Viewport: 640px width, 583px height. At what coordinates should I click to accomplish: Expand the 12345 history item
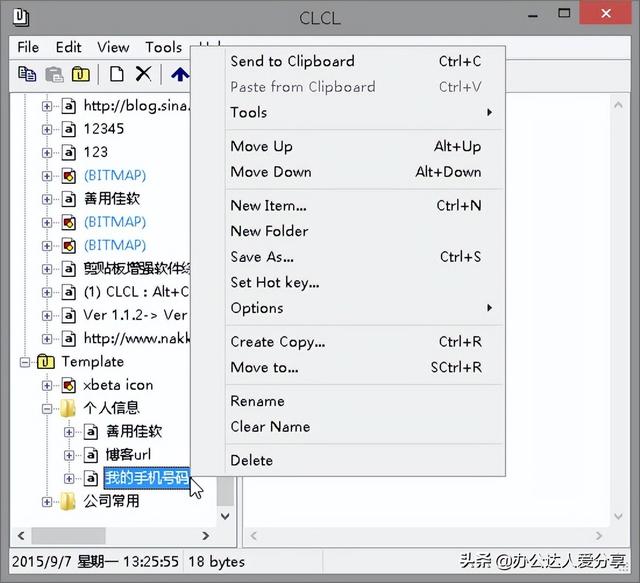pos(47,129)
